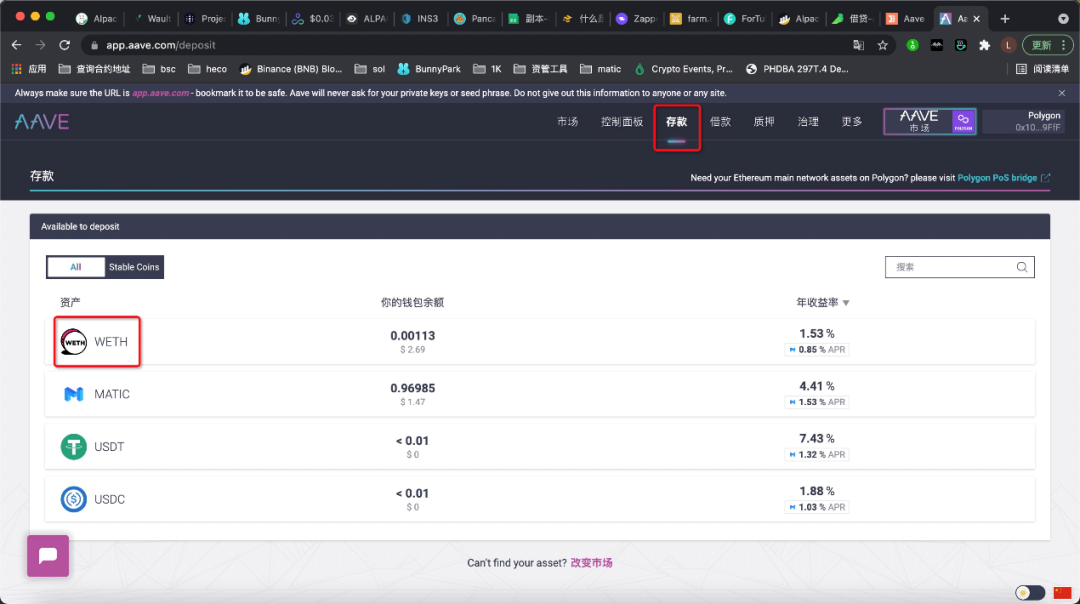
Task: Click the magnifier icon in search box
Action: coord(1022,267)
